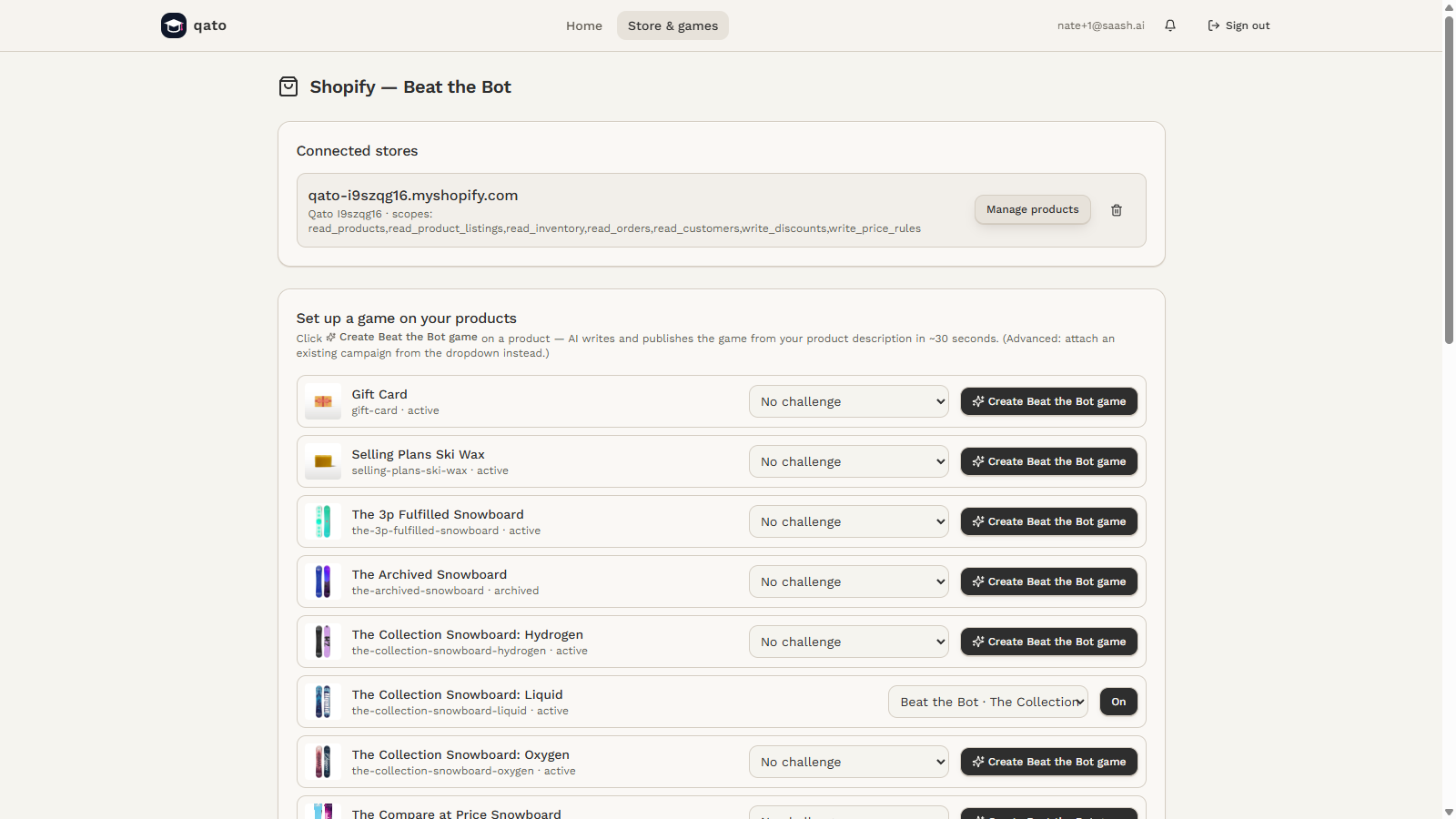Click The Collection Snowboard: Liquid name
Screen dimensions: 1456x819
[x=458, y=694]
